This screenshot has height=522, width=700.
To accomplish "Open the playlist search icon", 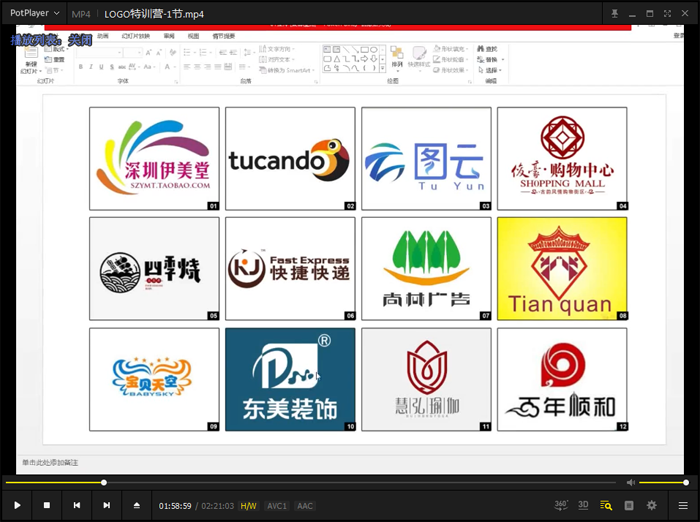I will pyautogui.click(x=606, y=506).
